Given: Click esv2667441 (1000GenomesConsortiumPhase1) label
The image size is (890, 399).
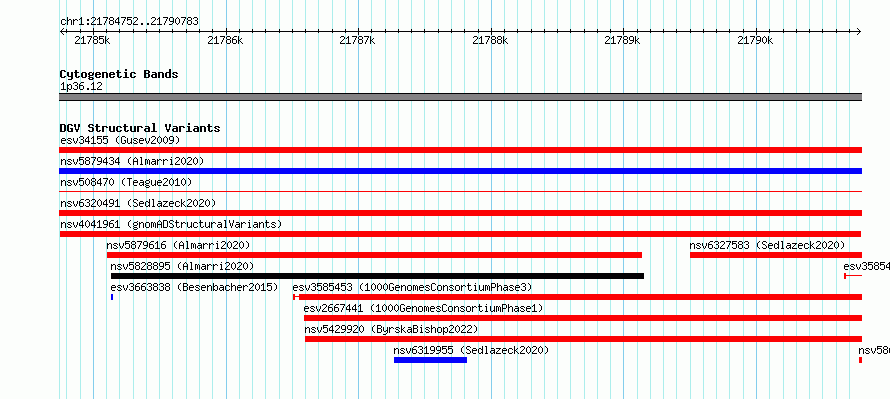Looking at the screenshot, I should pyautogui.click(x=423, y=308).
